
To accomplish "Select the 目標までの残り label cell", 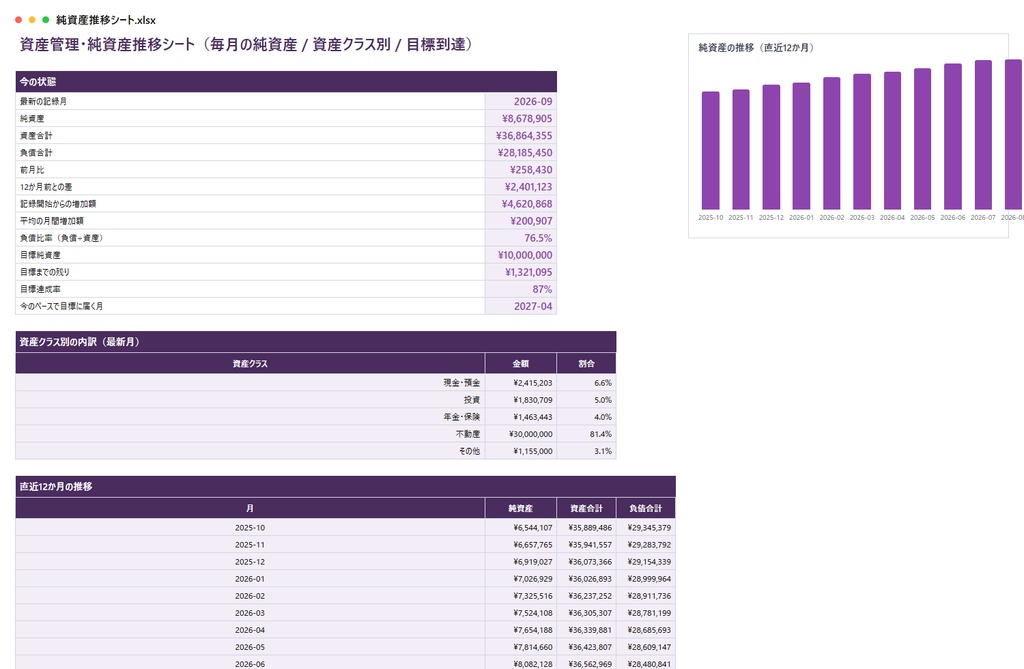I will coord(250,272).
